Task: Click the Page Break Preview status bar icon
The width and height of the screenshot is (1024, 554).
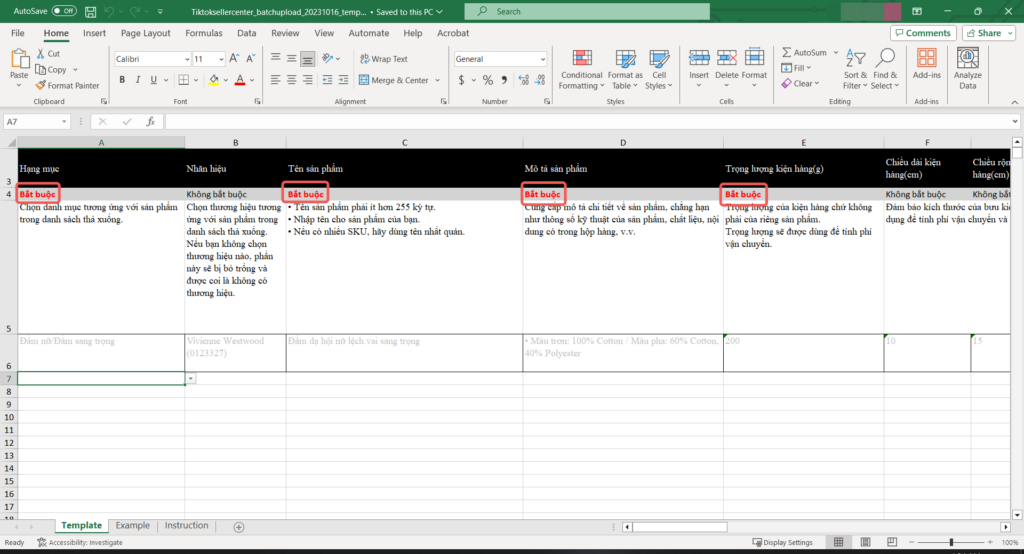Action: point(892,542)
